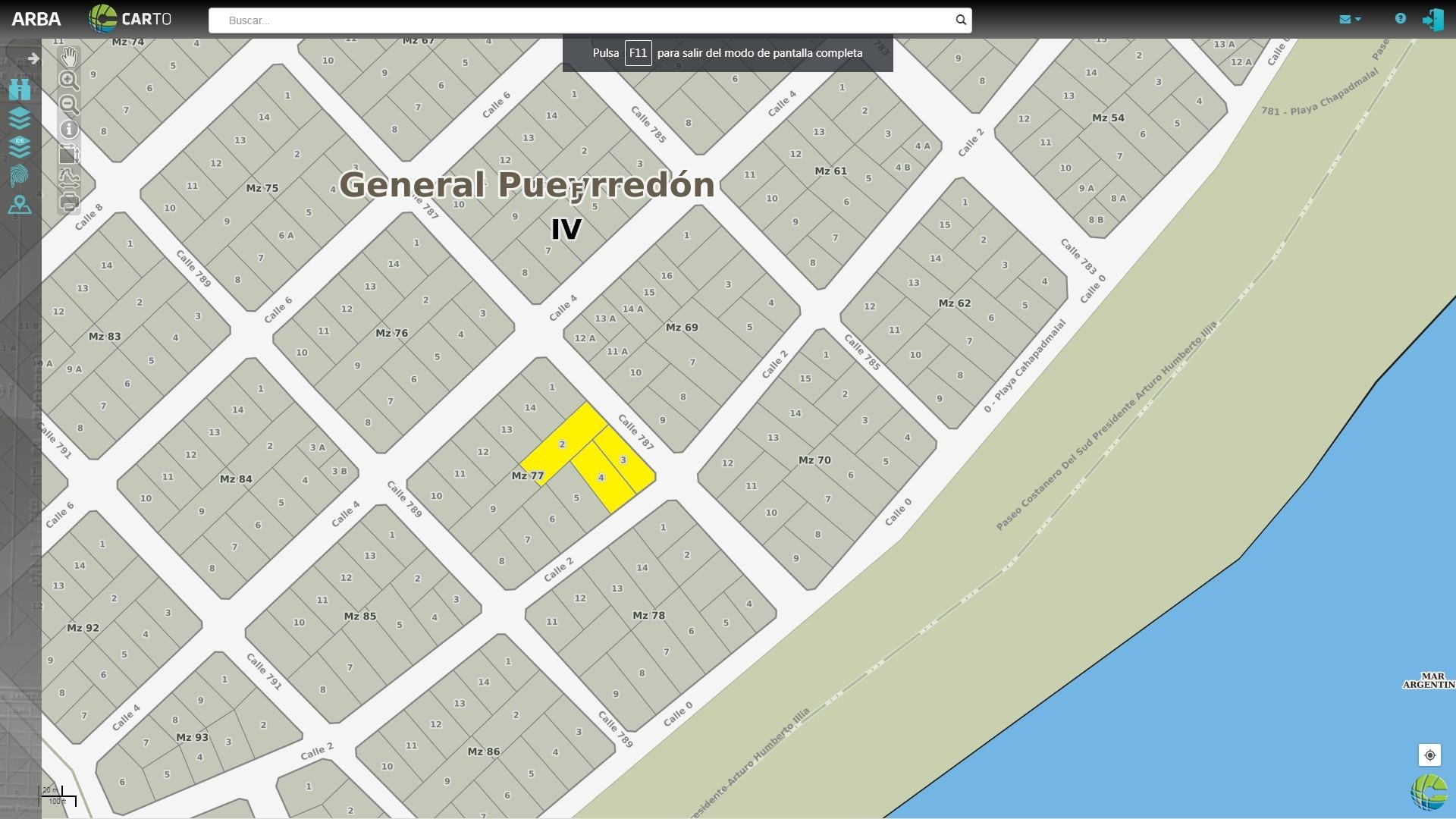Click inside the Buscar search field
The width and height of the screenshot is (1456, 819).
(580, 20)
